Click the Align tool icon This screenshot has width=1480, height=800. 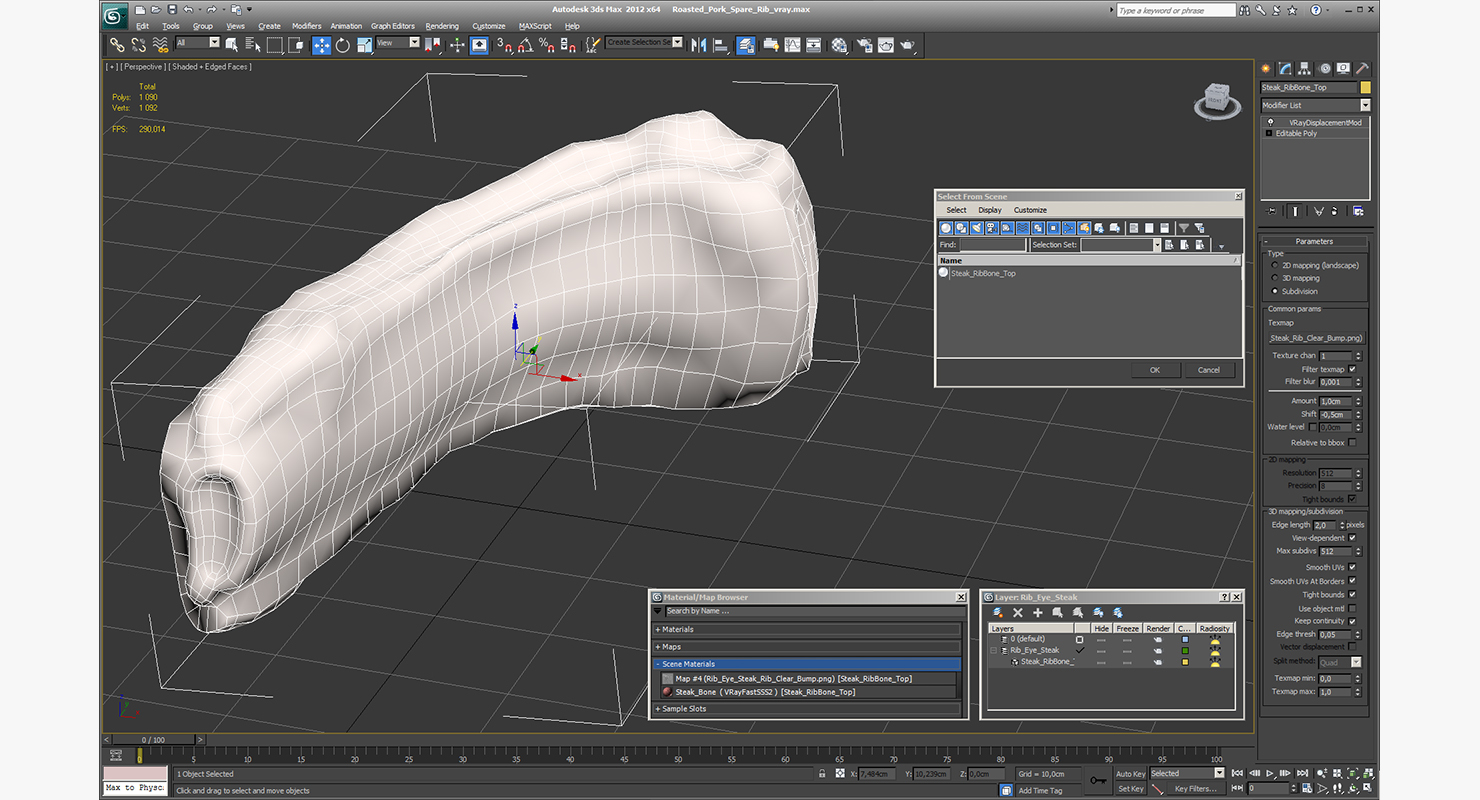(x=720, y=45)
